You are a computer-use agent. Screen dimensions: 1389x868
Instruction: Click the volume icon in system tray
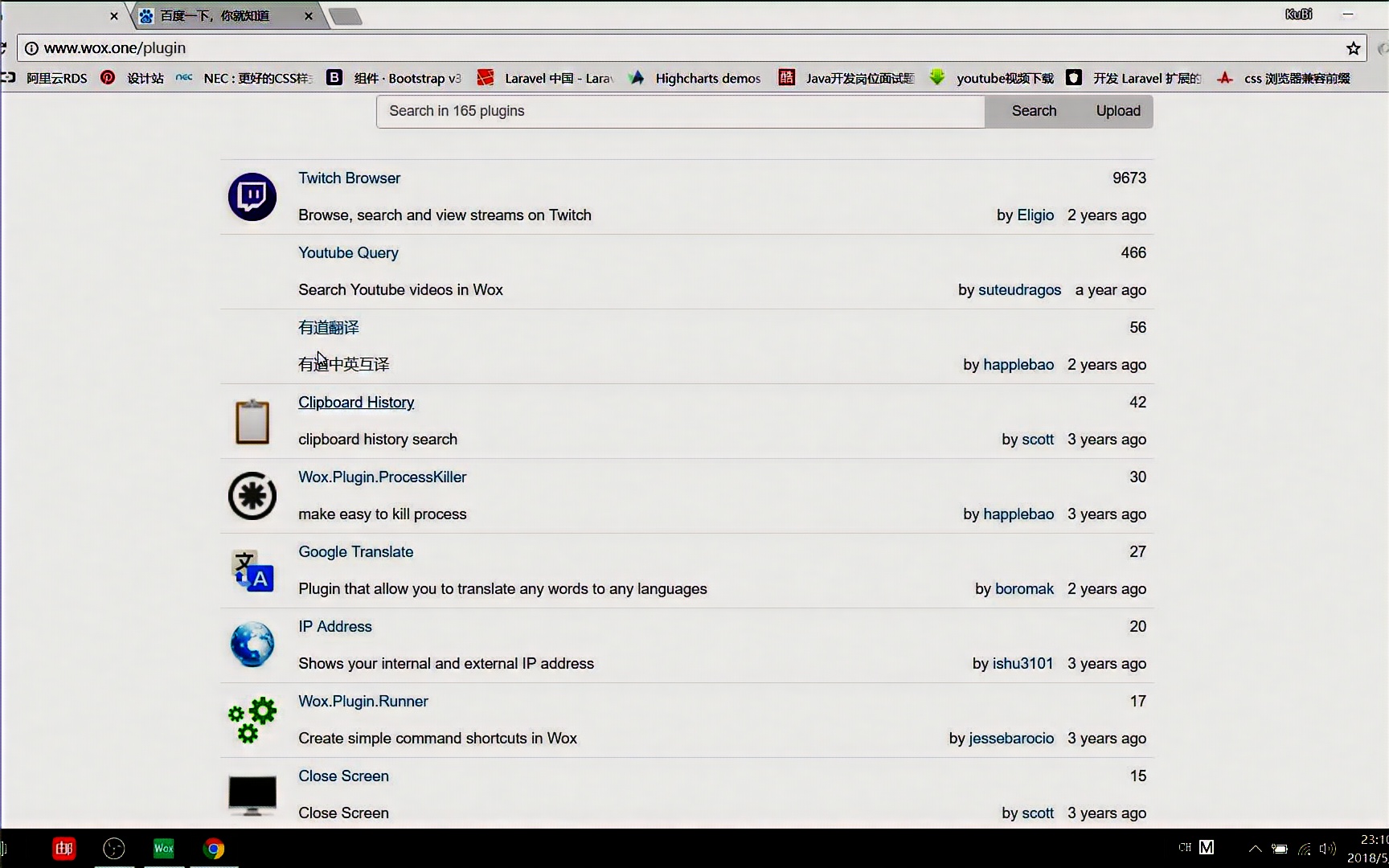[x=1327, y=849]
